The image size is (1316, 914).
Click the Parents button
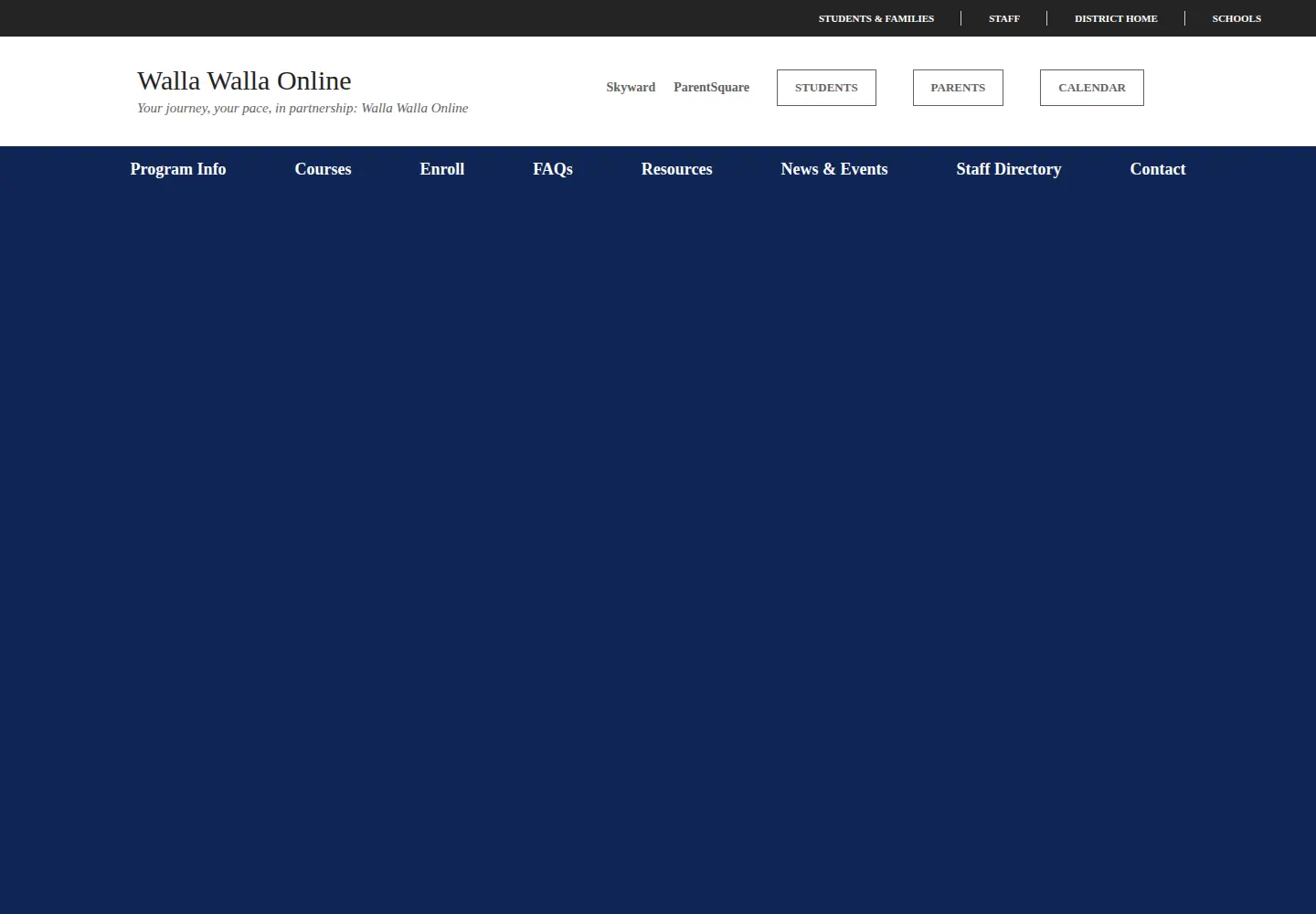click(958, 88)
